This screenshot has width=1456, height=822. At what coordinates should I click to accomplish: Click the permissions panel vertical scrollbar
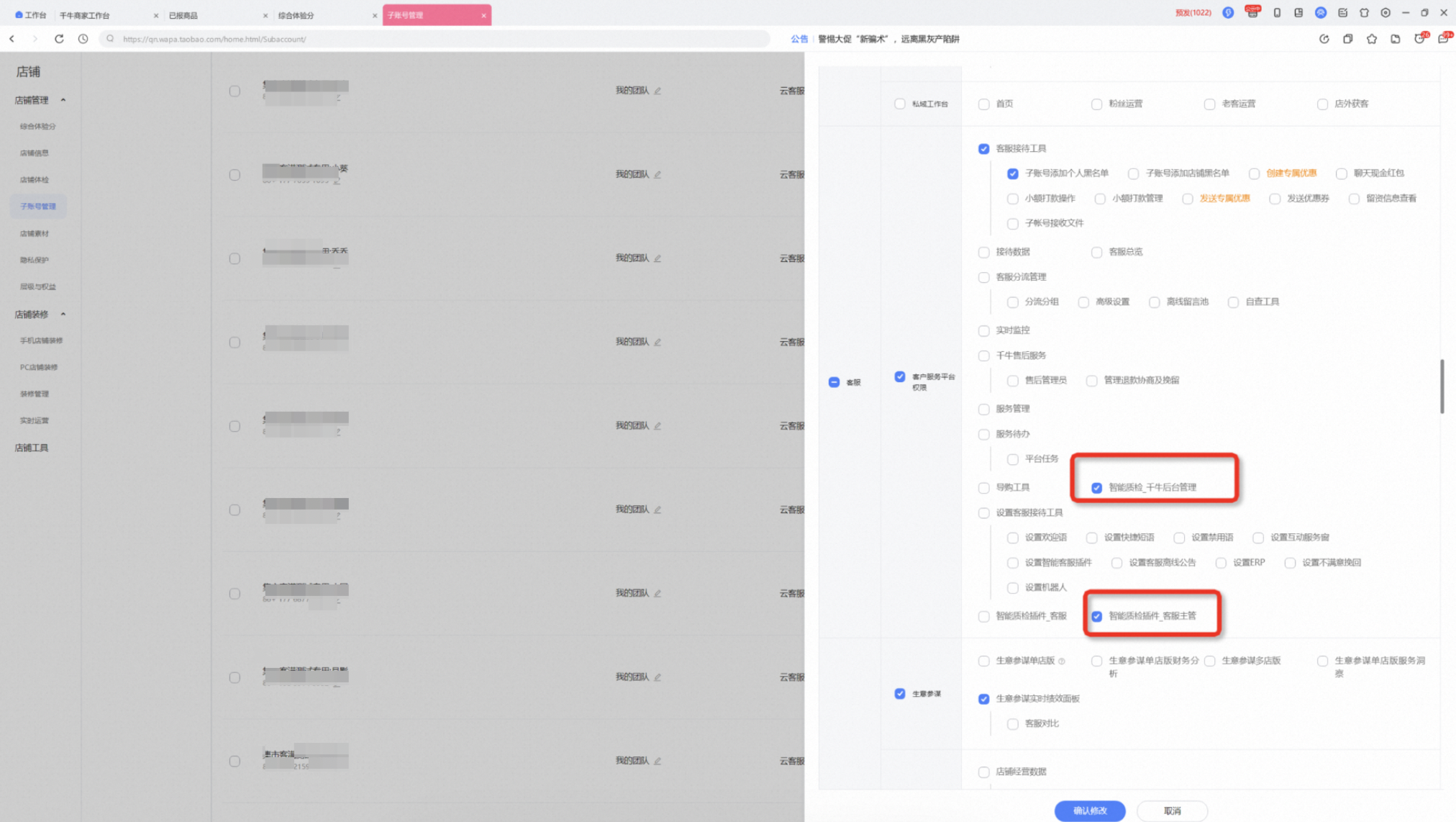[x=1442, y=386]
